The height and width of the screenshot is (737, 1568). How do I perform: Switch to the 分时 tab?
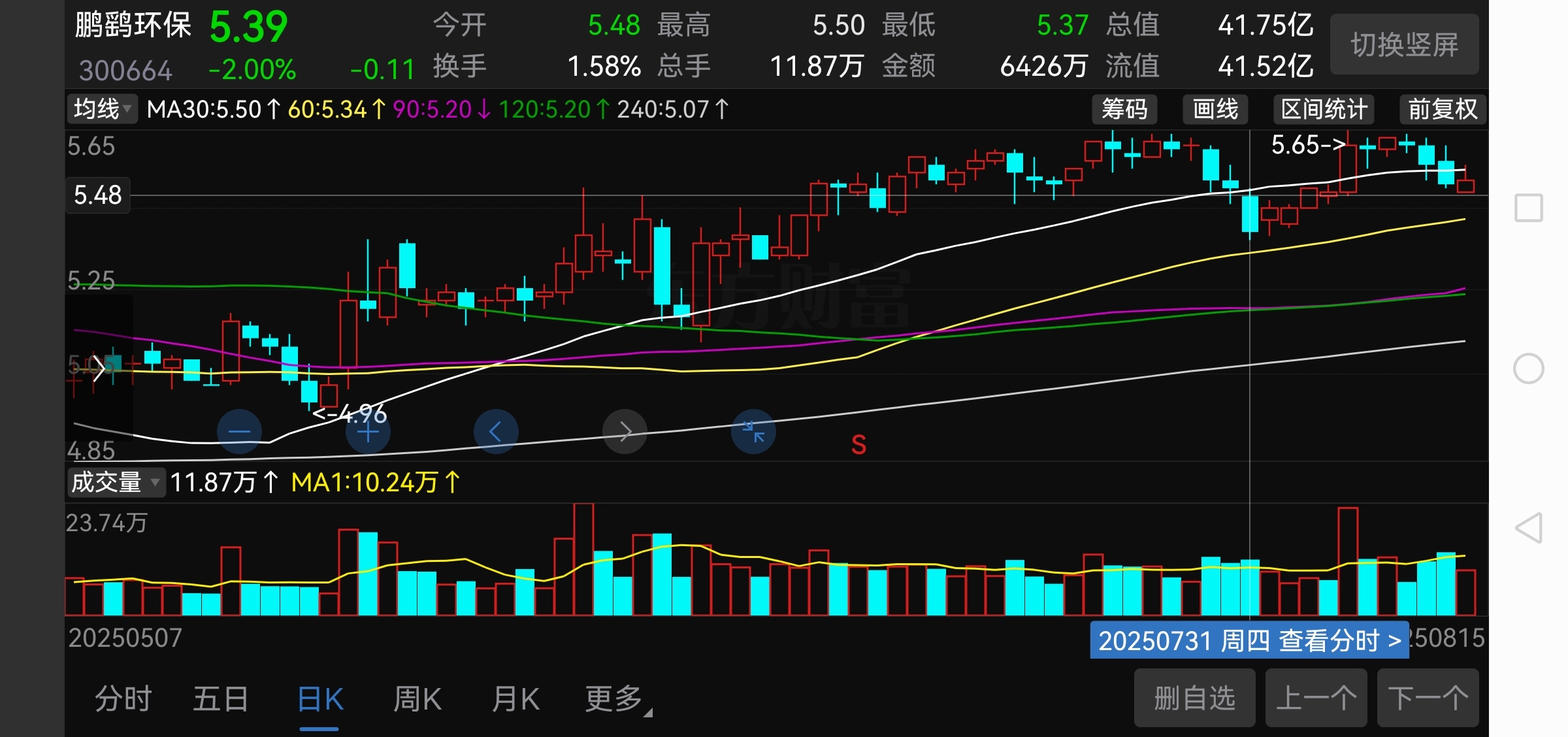click(123, 699)
